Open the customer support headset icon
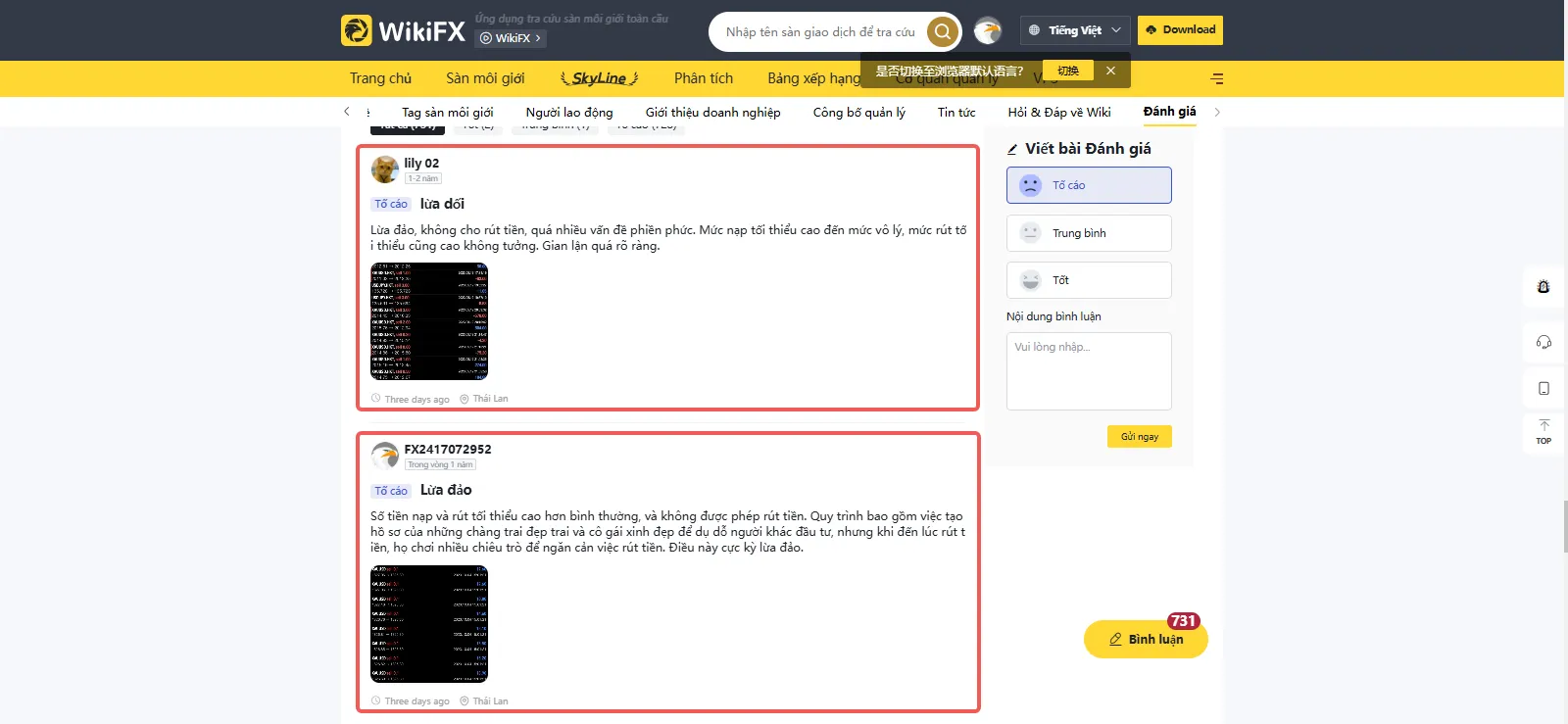 (1543, 342)
